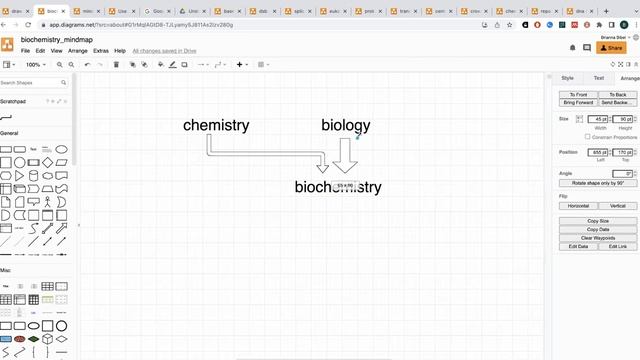Undo the last action
This screenshot has width=640, height=360.
87,64
